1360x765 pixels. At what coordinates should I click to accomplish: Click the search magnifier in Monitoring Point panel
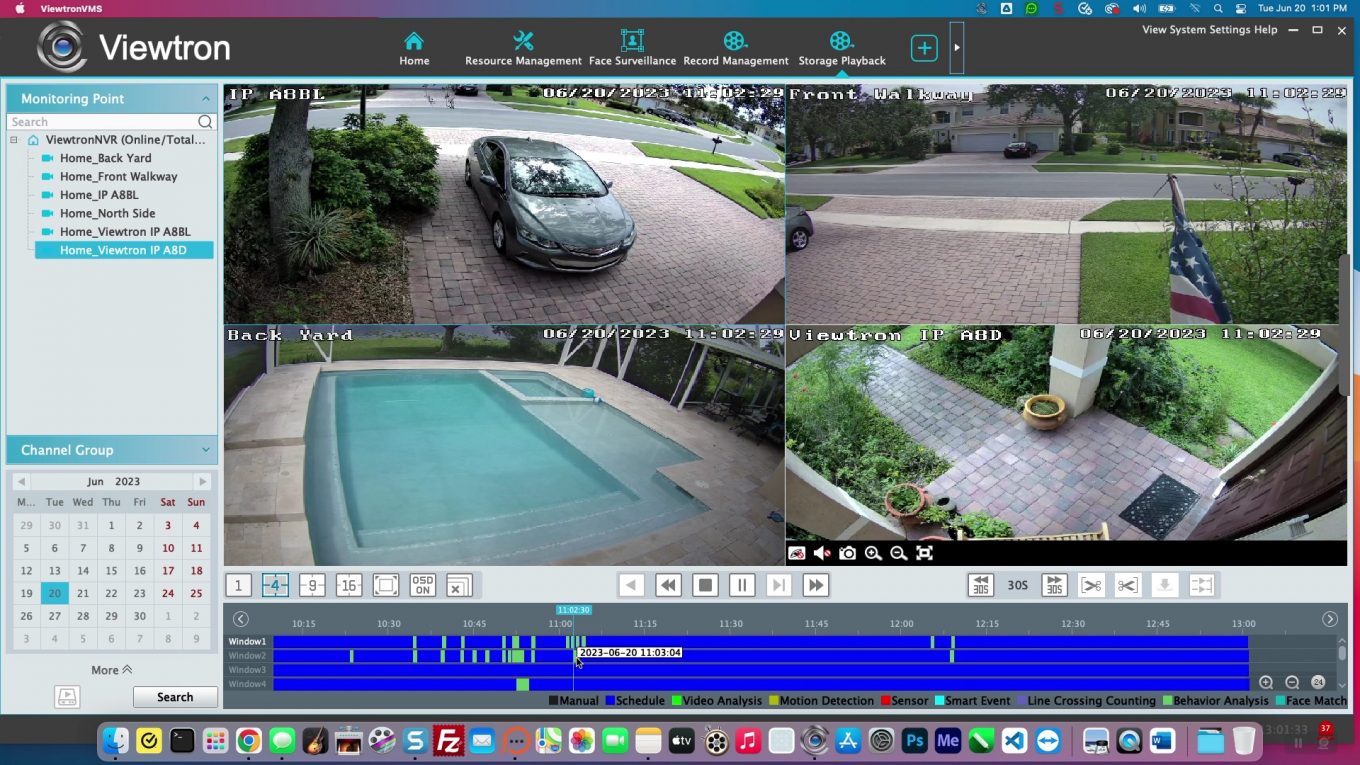[204, 121]
